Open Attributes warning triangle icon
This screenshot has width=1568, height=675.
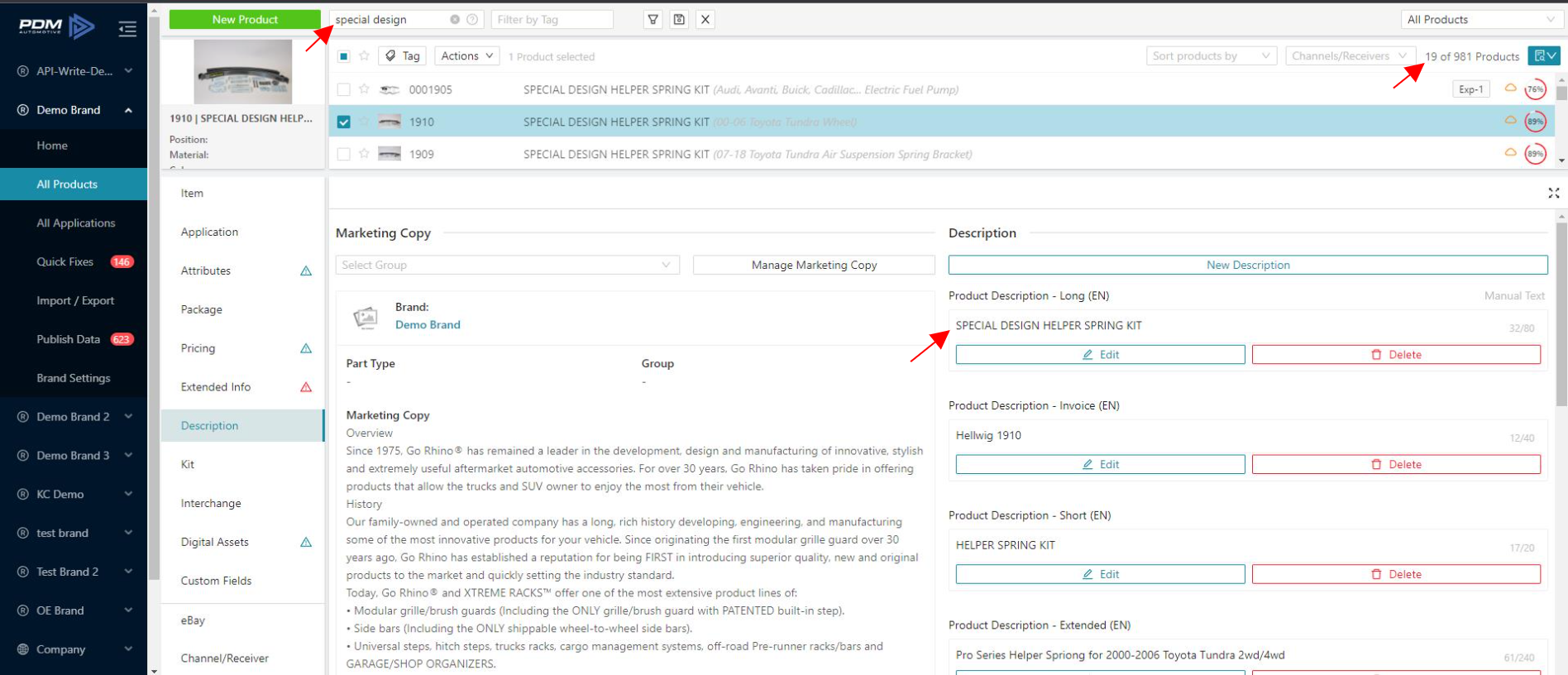pyautogui.click(x=306, y=270)
